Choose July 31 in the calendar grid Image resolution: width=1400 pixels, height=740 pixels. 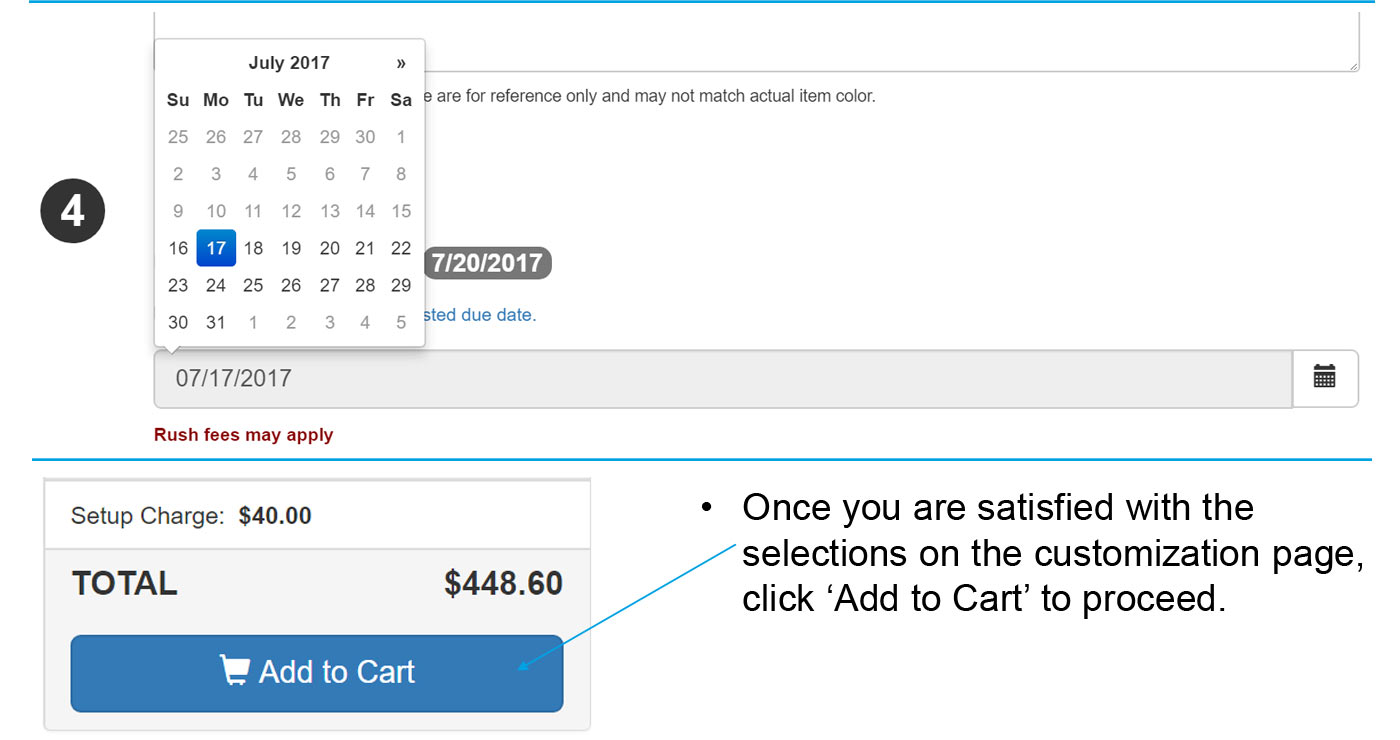[216, 322]
